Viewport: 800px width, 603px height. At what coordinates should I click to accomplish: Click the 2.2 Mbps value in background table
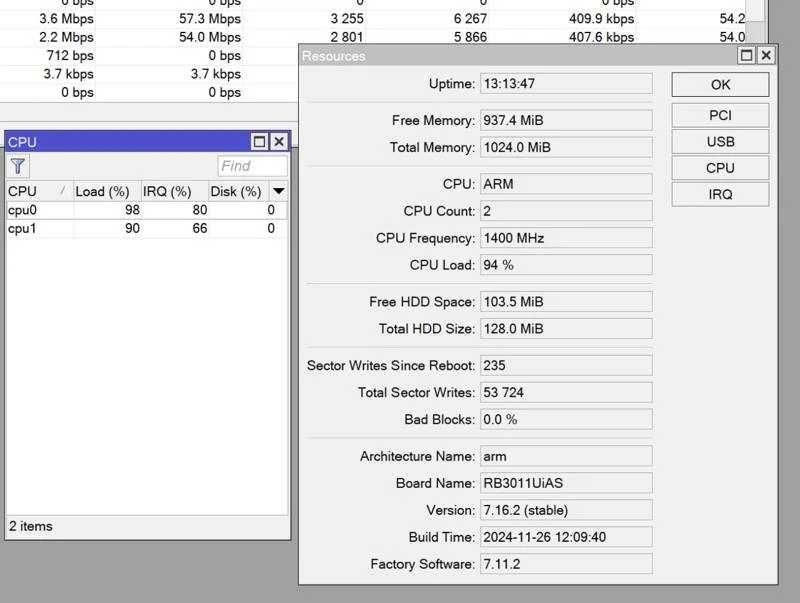coord(66,37)
